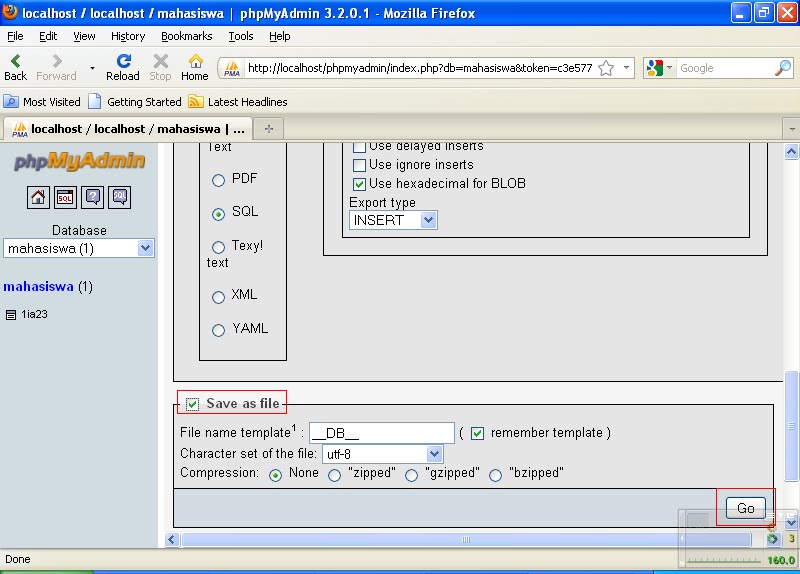
Task: Click the table icon beside 1ia23
Action: [11, 315]
